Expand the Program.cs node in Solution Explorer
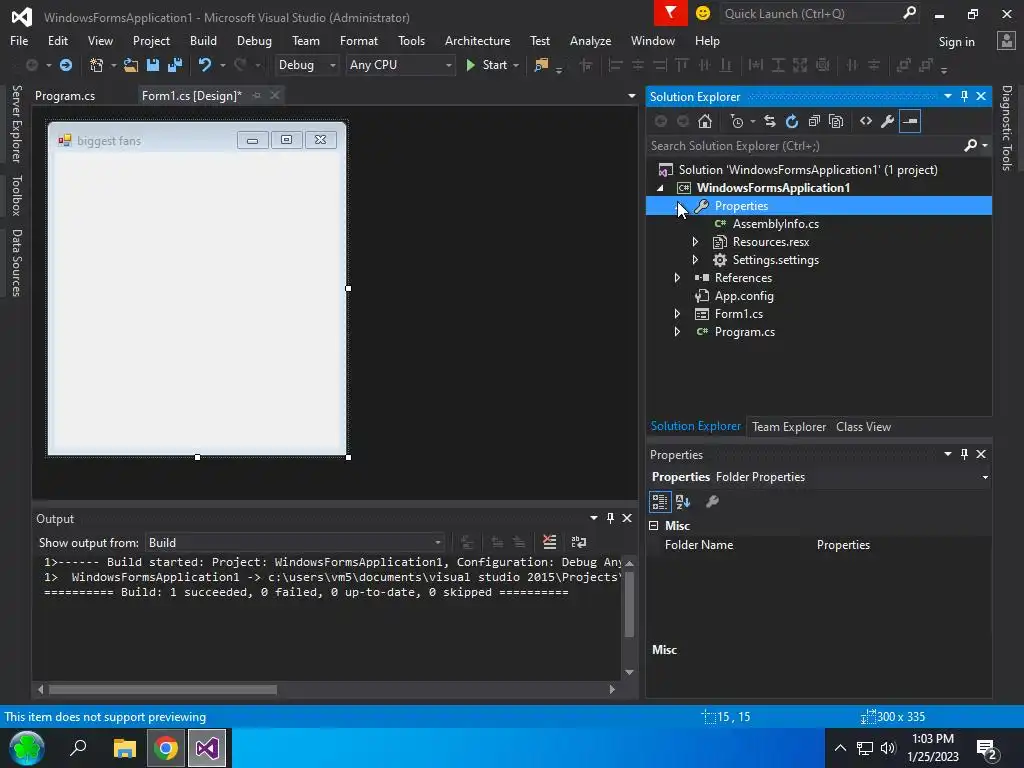The image size is (1024, 768). (677, 332)
